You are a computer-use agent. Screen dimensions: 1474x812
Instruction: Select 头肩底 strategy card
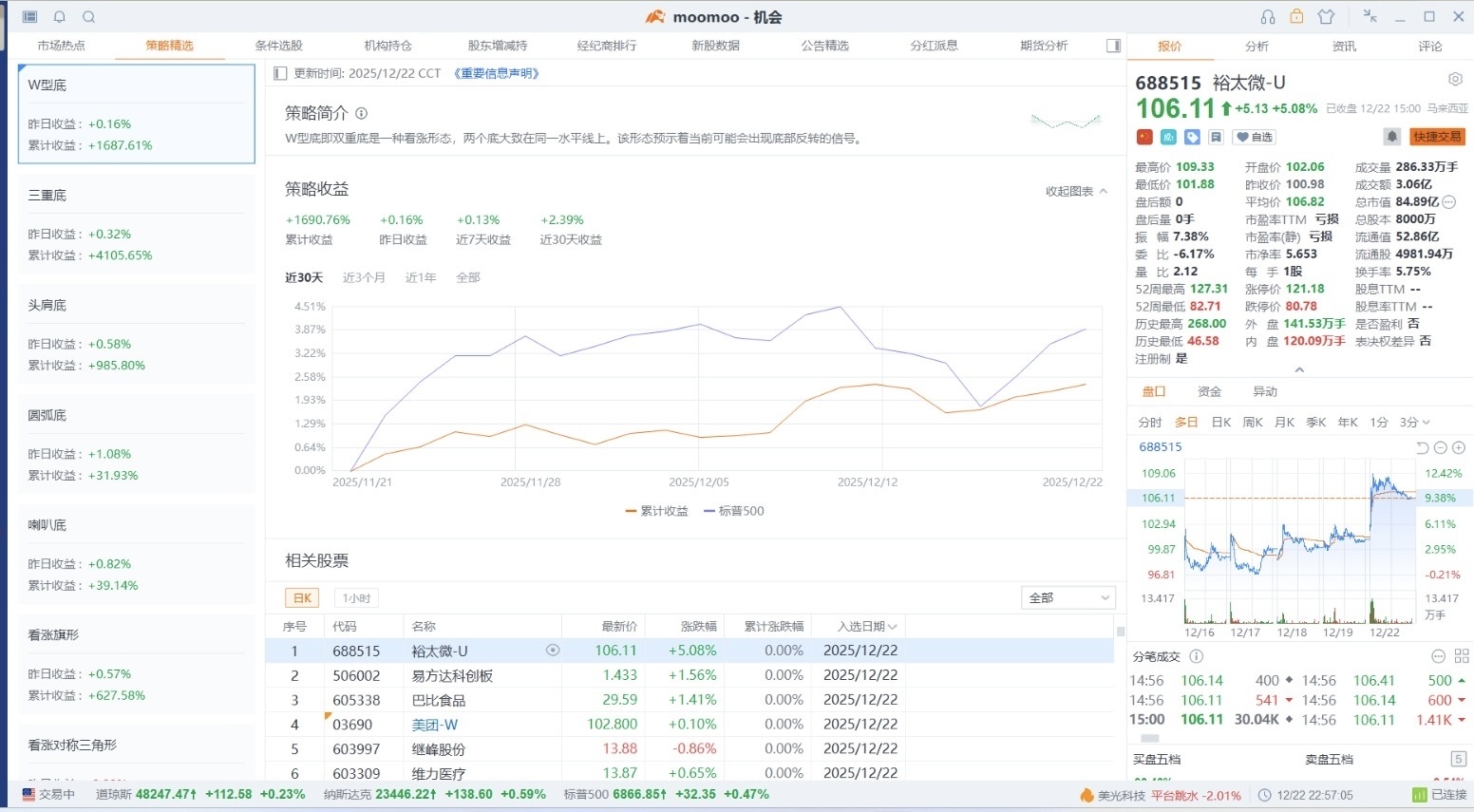(x=137, y=334)
